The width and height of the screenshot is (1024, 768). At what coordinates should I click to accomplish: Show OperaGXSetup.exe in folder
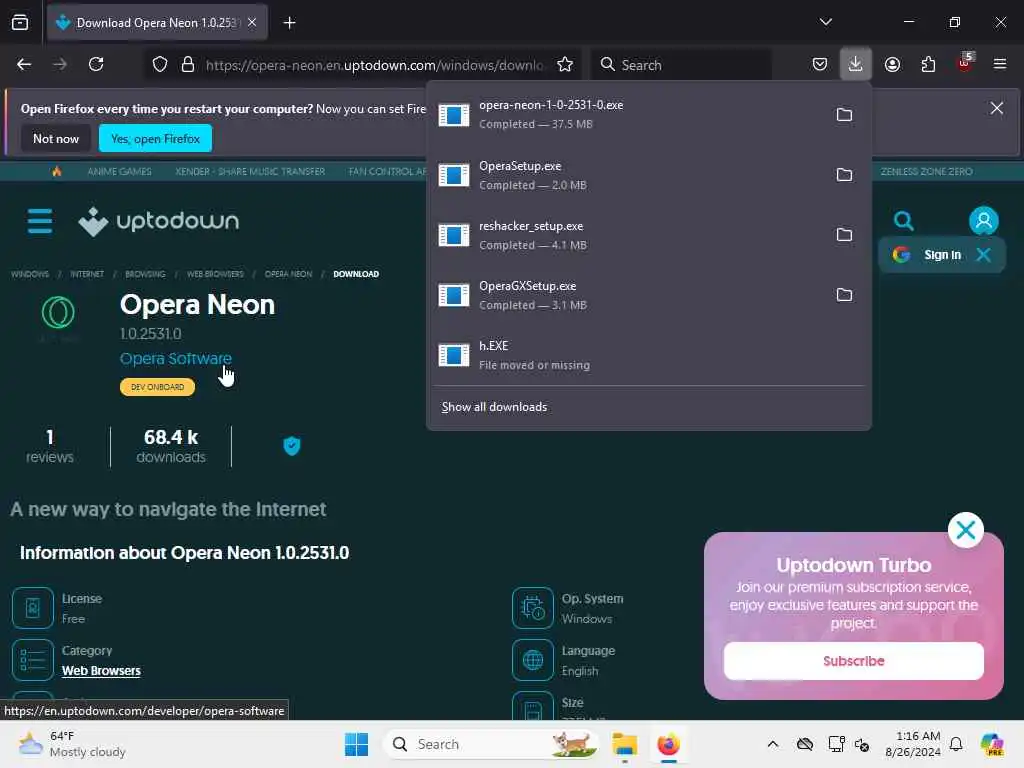click(844, 295)
